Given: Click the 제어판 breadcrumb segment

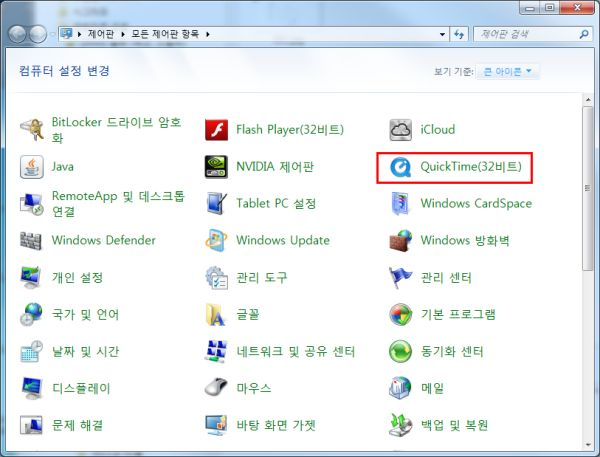Looking at the screenshot, I should click(101, 34).
